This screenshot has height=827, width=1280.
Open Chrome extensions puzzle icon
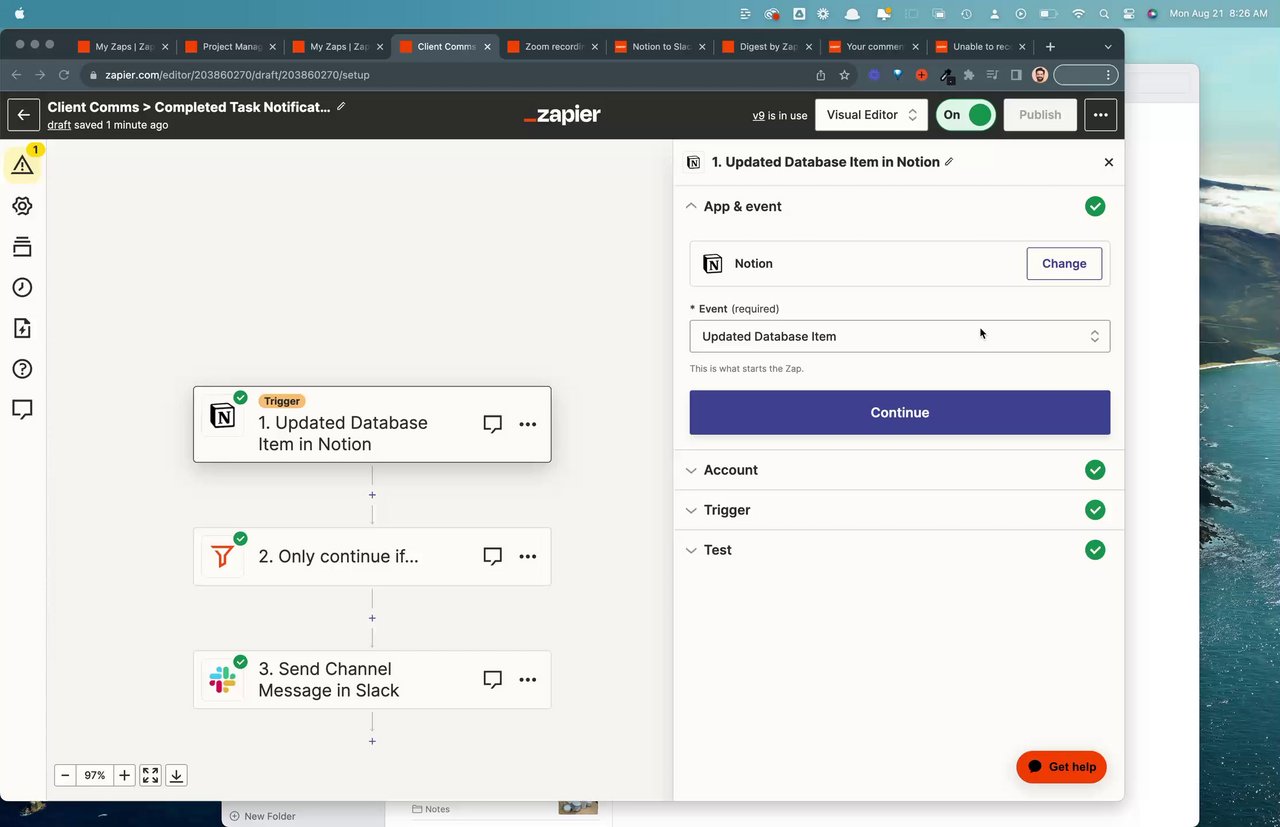968,75
